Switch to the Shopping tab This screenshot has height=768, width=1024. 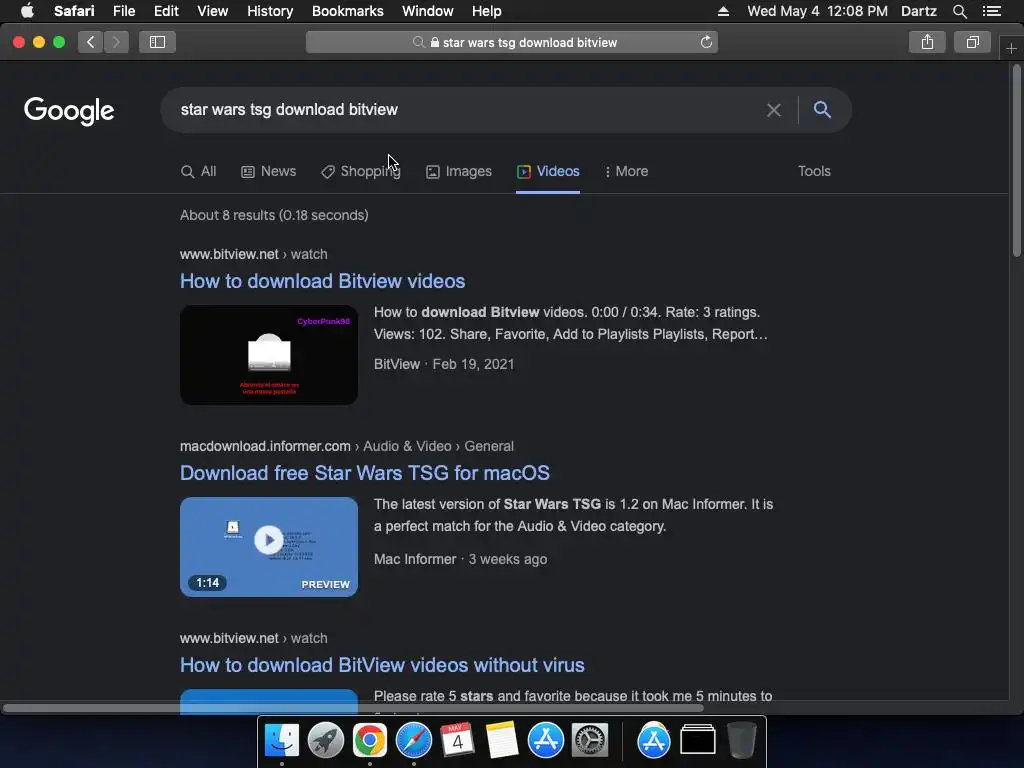360,171
